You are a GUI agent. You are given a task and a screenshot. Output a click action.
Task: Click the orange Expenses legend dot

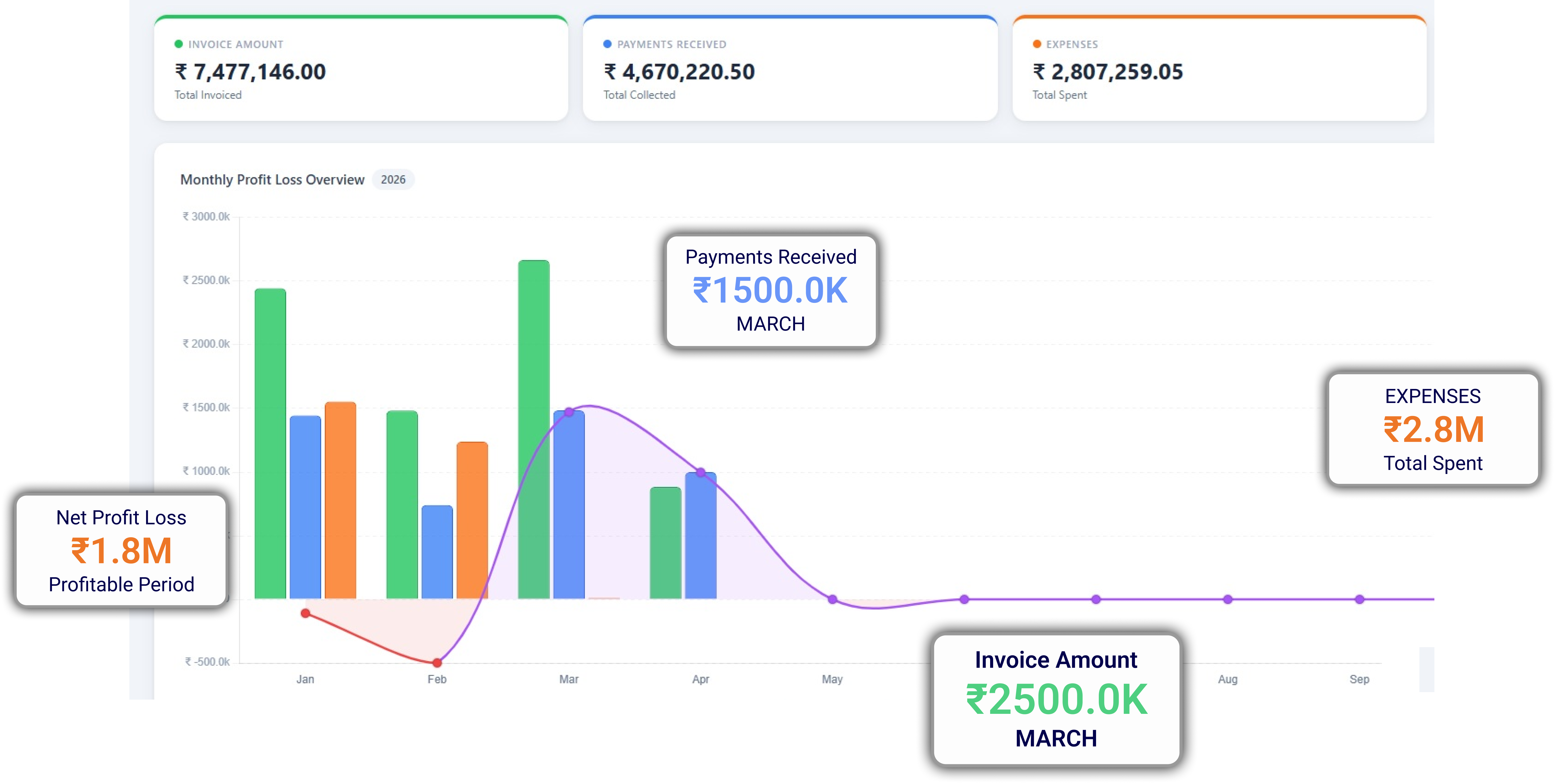[1037, 44]
